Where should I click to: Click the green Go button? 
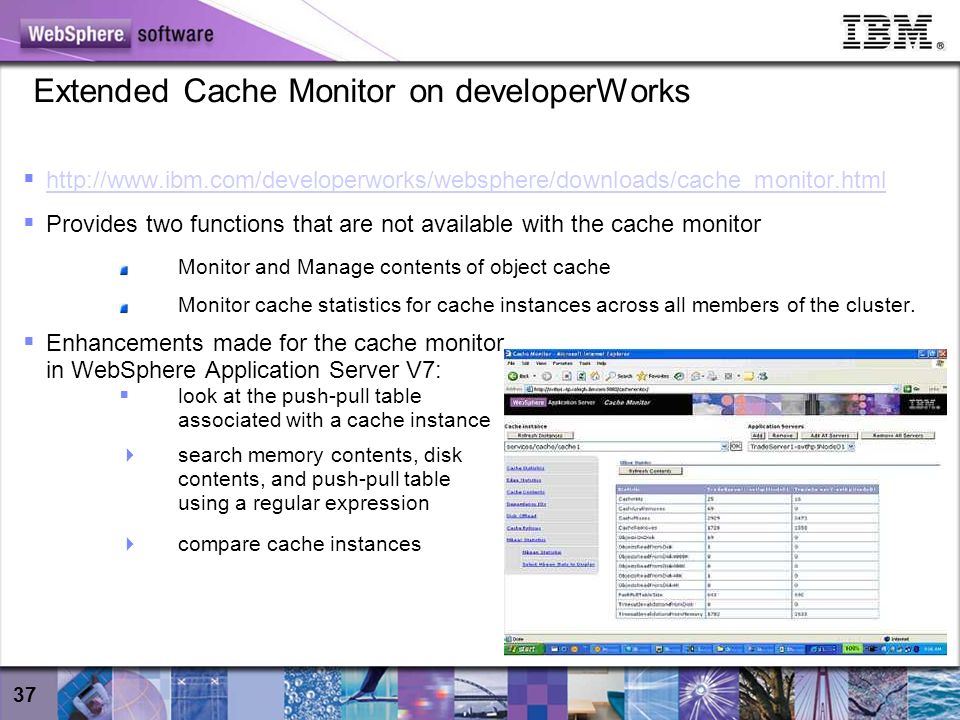tap(912, 389)
